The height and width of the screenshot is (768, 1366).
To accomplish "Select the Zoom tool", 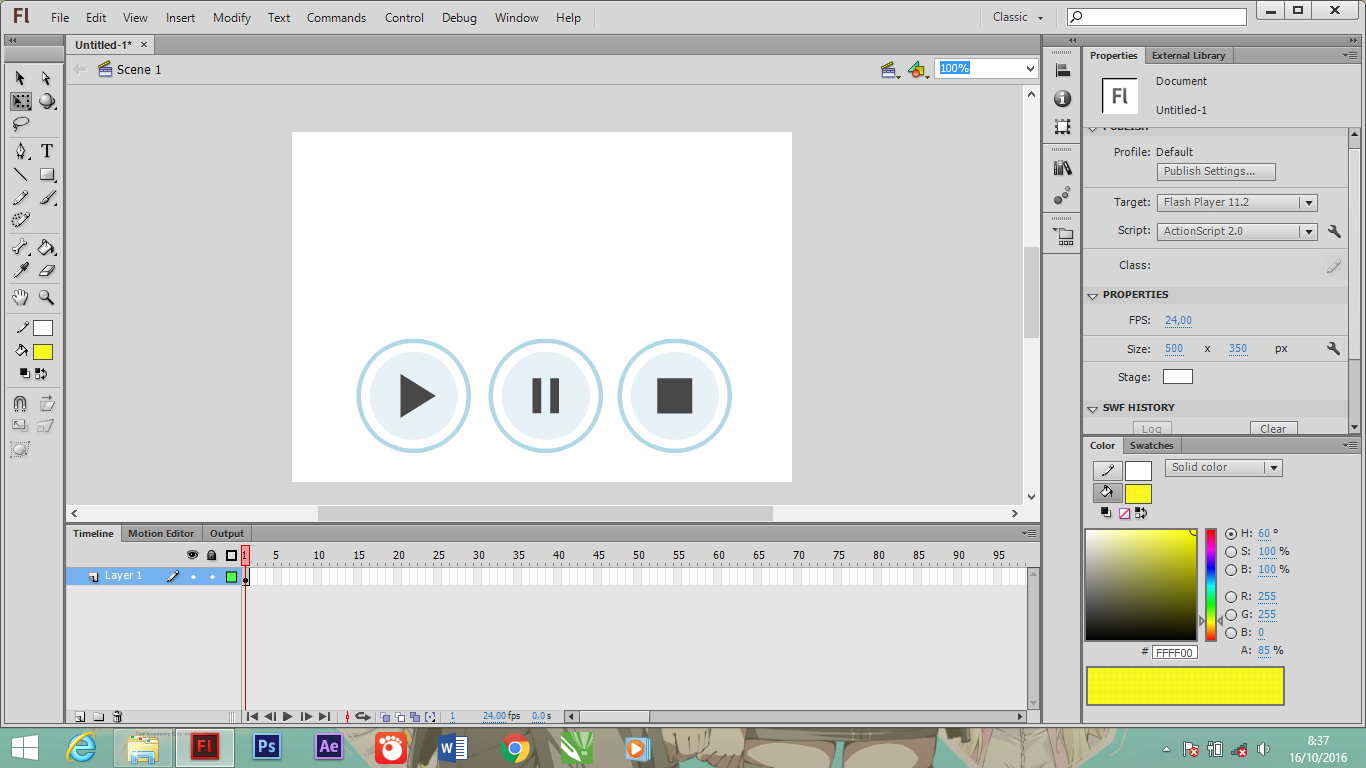I will click(x=46, y=297).
